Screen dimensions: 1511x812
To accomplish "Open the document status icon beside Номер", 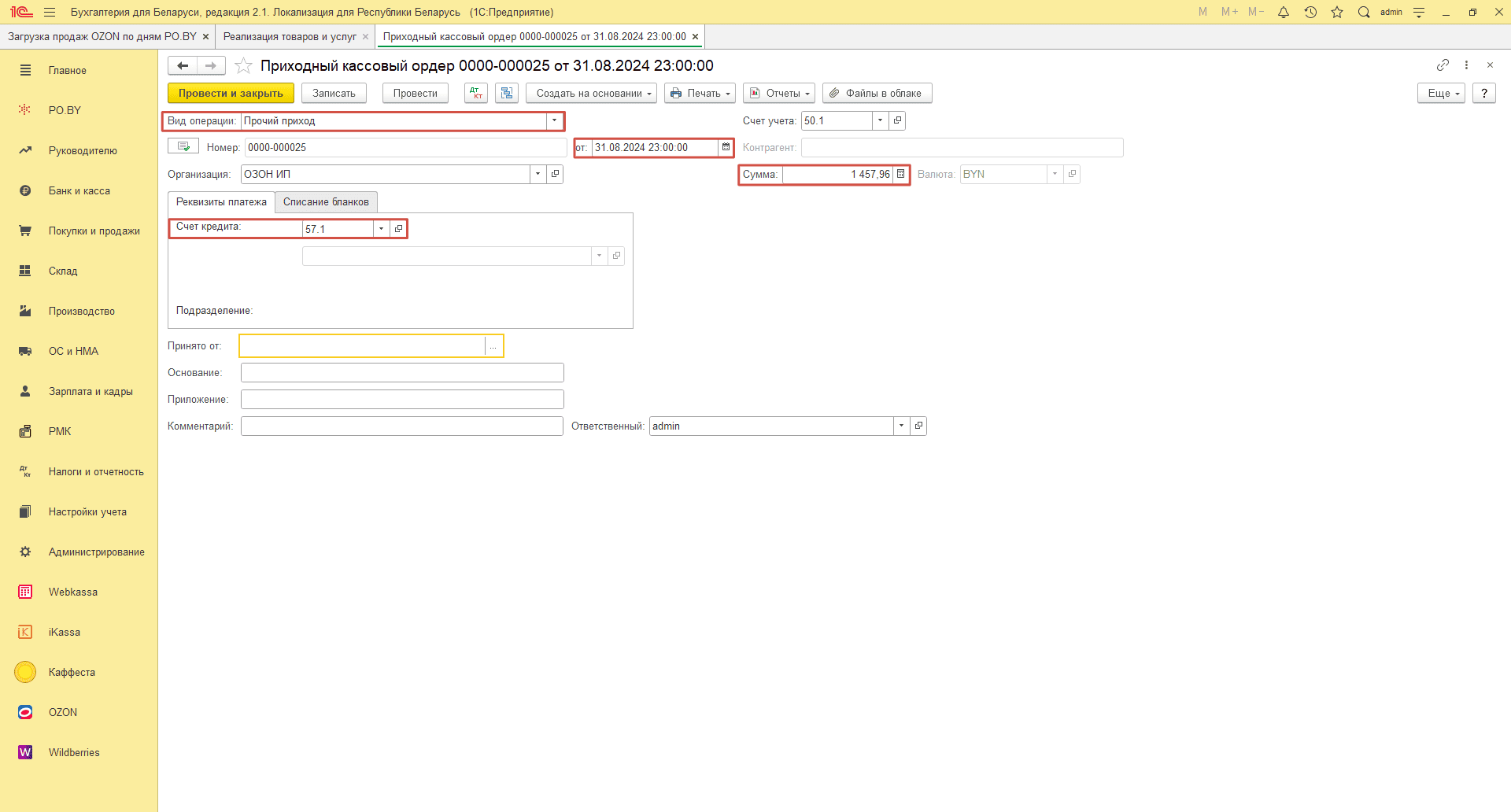I will [183, 146].
